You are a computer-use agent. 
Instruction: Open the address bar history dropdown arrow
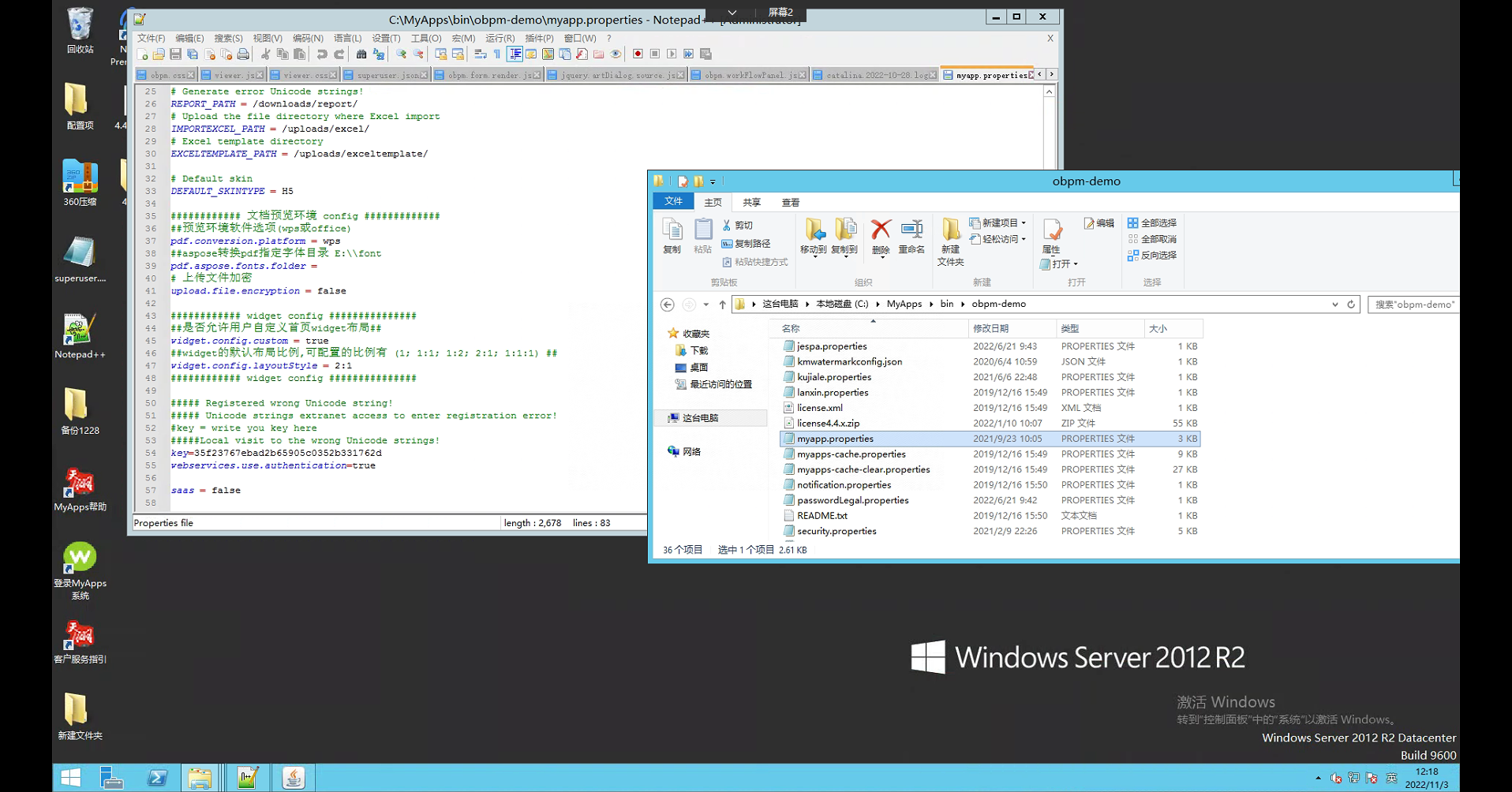tap(1335, 304)
